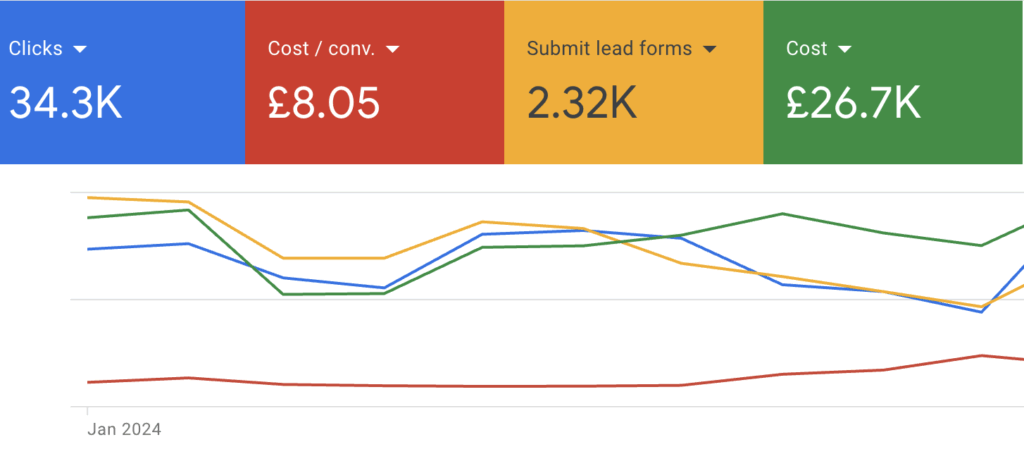This screenshot has height=454, width=1024.
Task: Select the Clicks metric label
Action: (36, 49)
